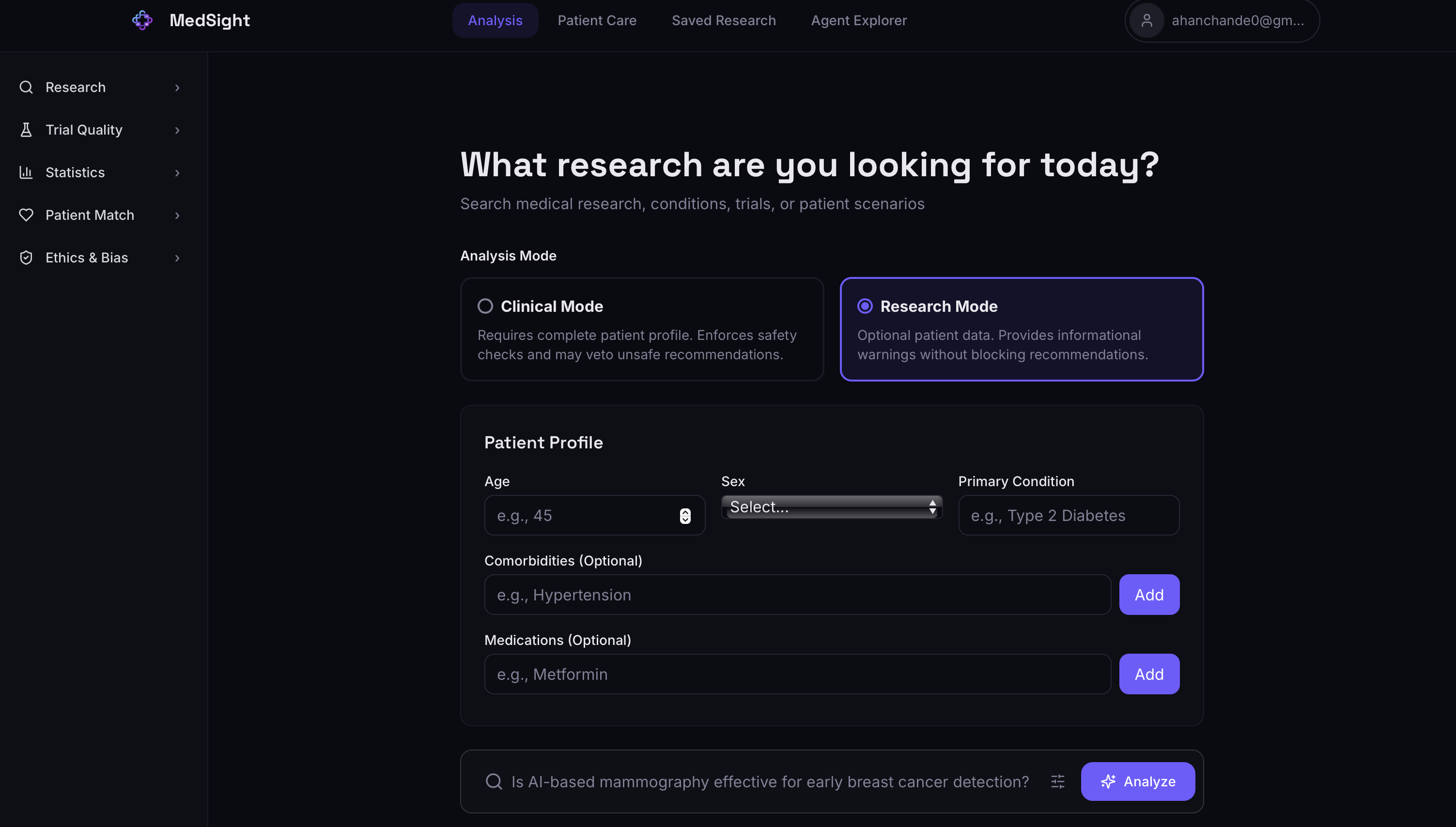Click the Statistics bar chart icon

tap(26, 173)
